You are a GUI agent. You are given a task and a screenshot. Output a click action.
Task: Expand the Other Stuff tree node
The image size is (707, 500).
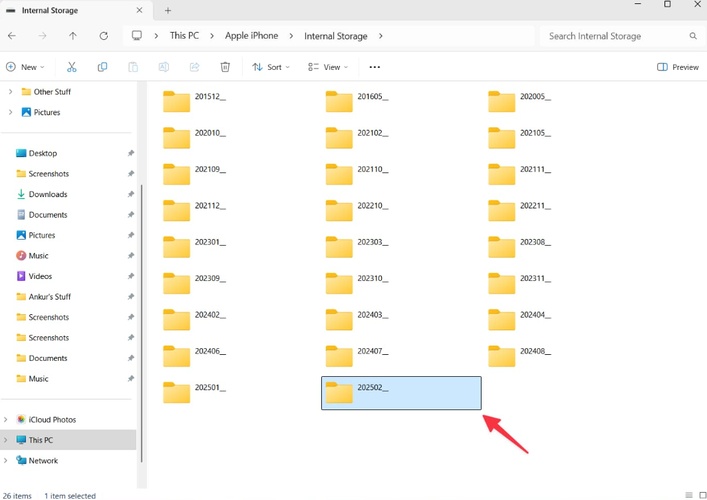point(10,92)
